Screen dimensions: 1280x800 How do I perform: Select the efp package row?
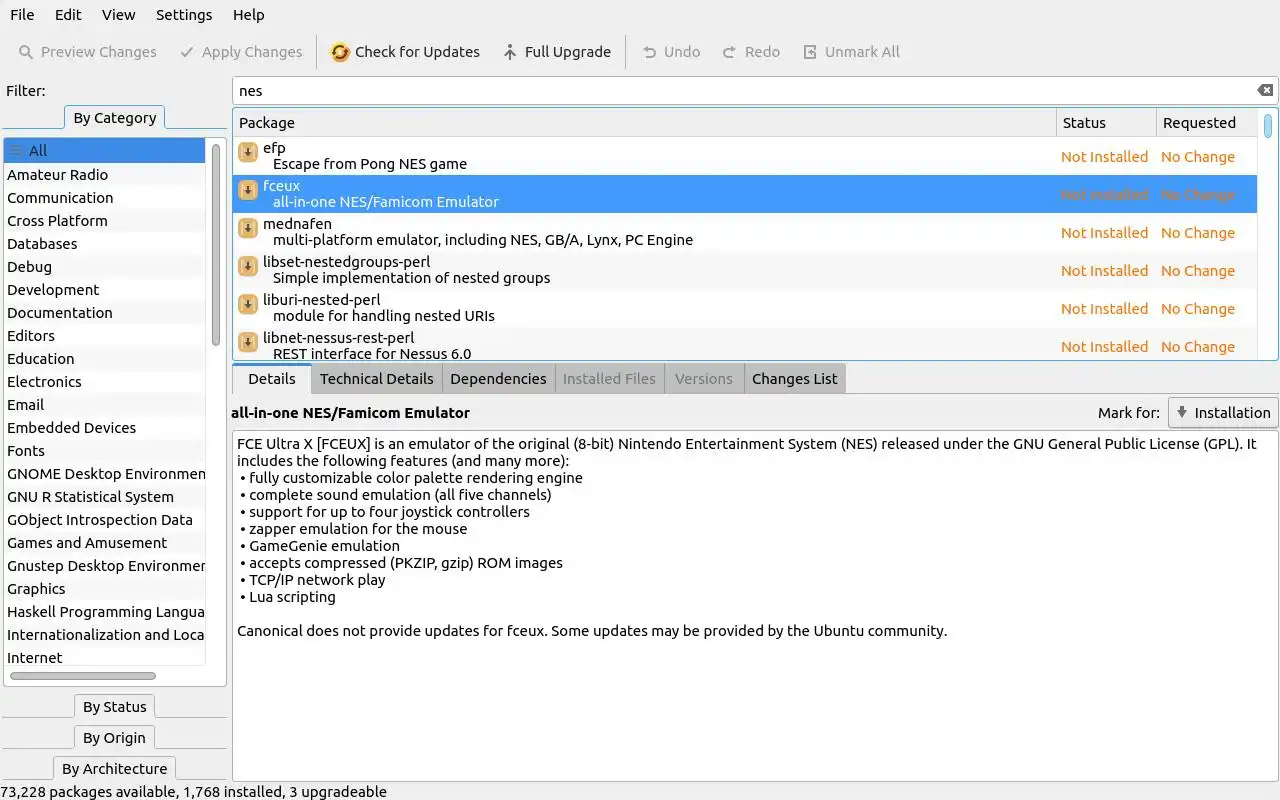coord(745,156)
